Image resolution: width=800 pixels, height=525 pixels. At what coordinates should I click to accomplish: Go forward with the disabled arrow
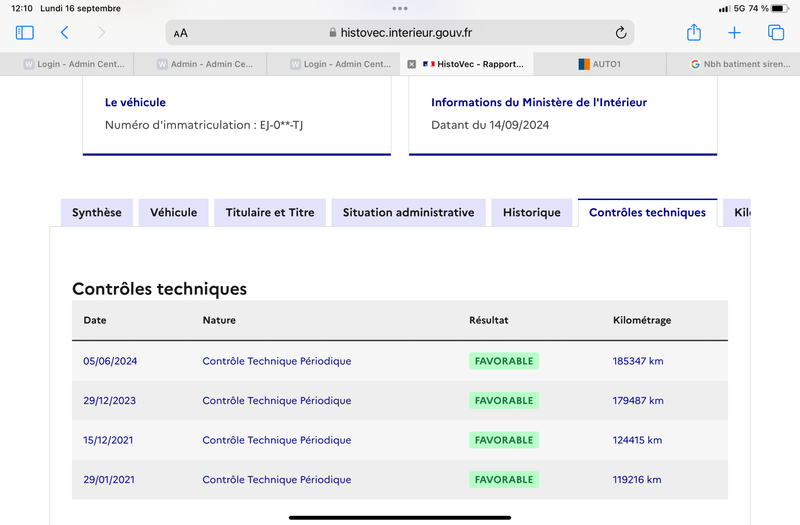click(x=101, y=33)
